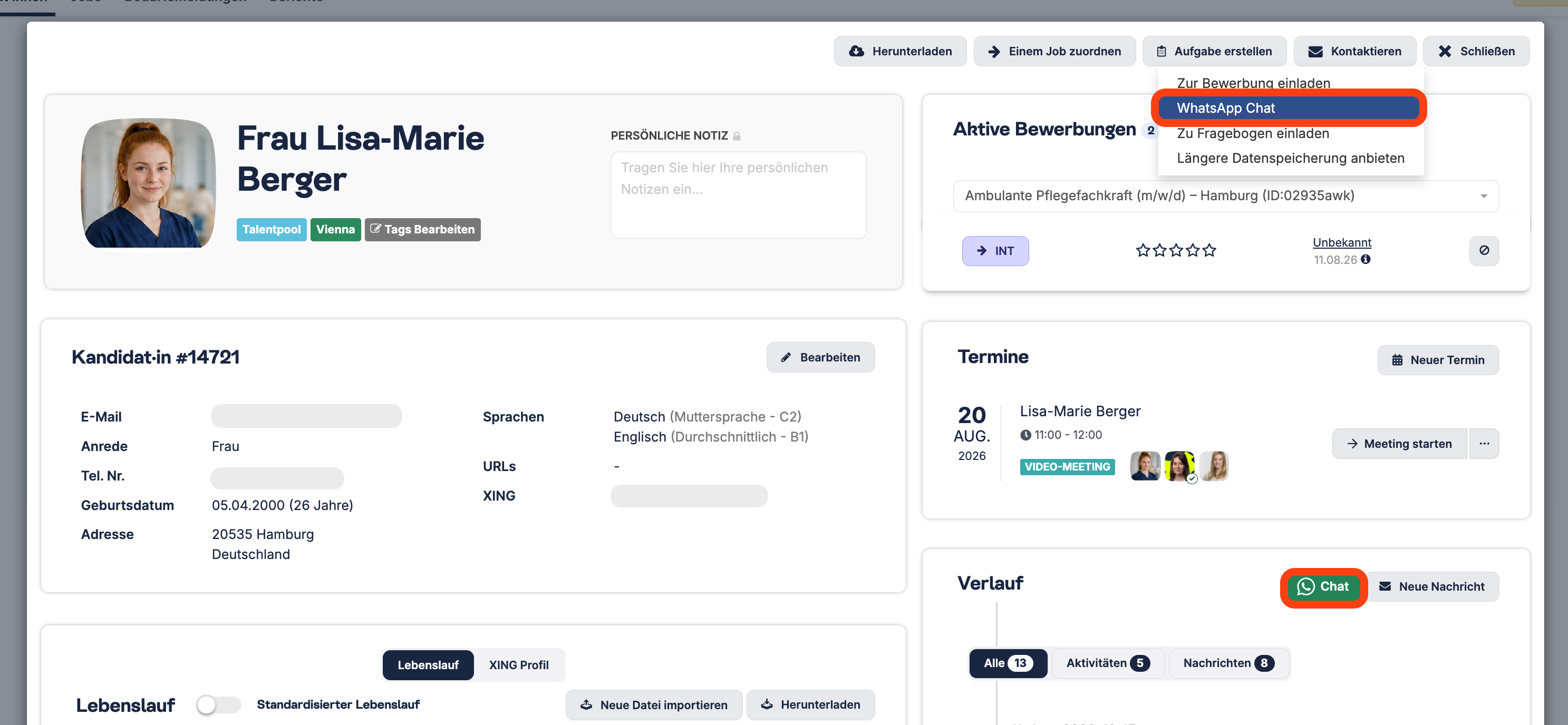Filter history by Nachrichten

[1228, 663]
